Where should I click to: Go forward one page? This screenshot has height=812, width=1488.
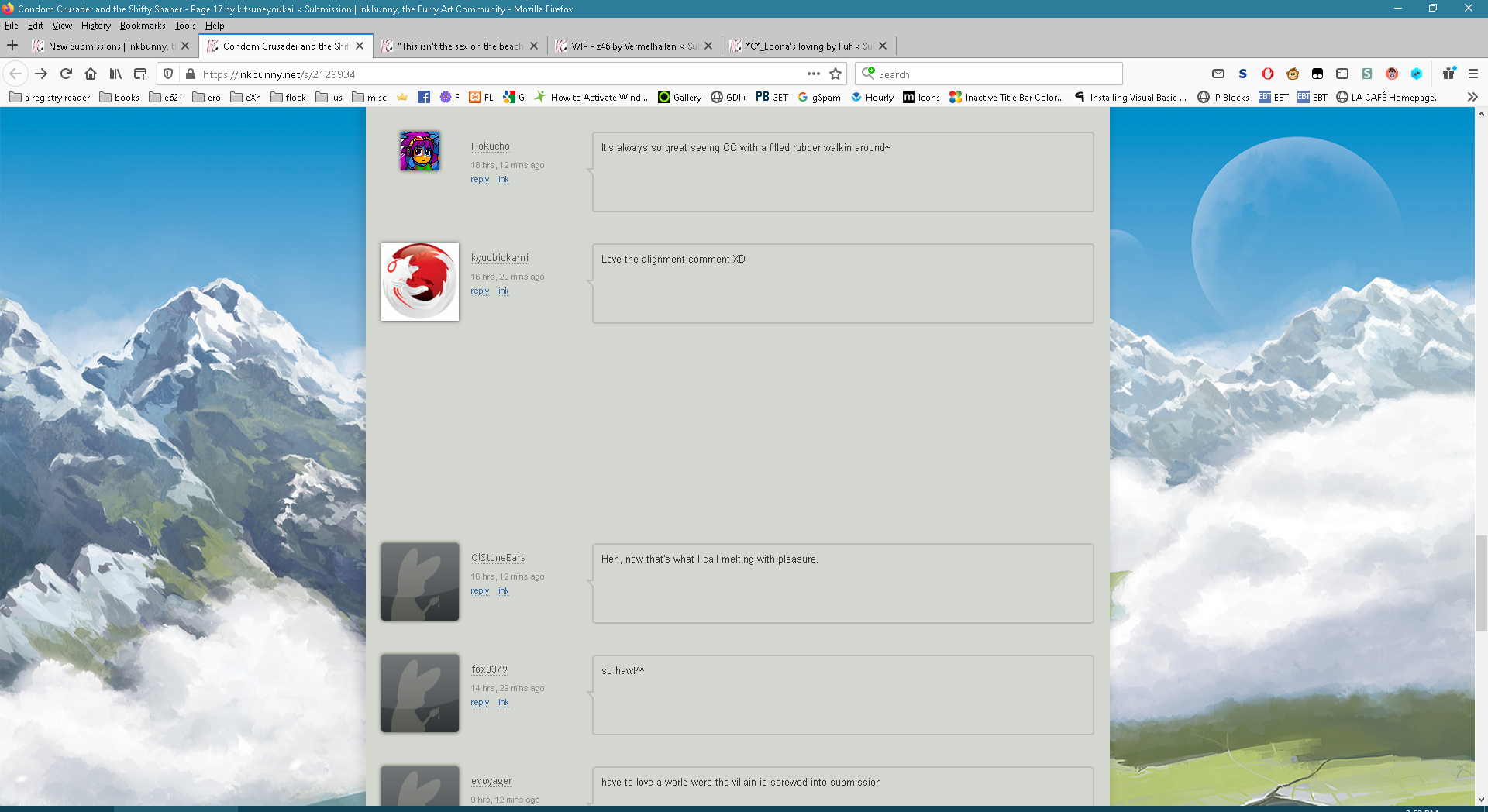(41, 74)
